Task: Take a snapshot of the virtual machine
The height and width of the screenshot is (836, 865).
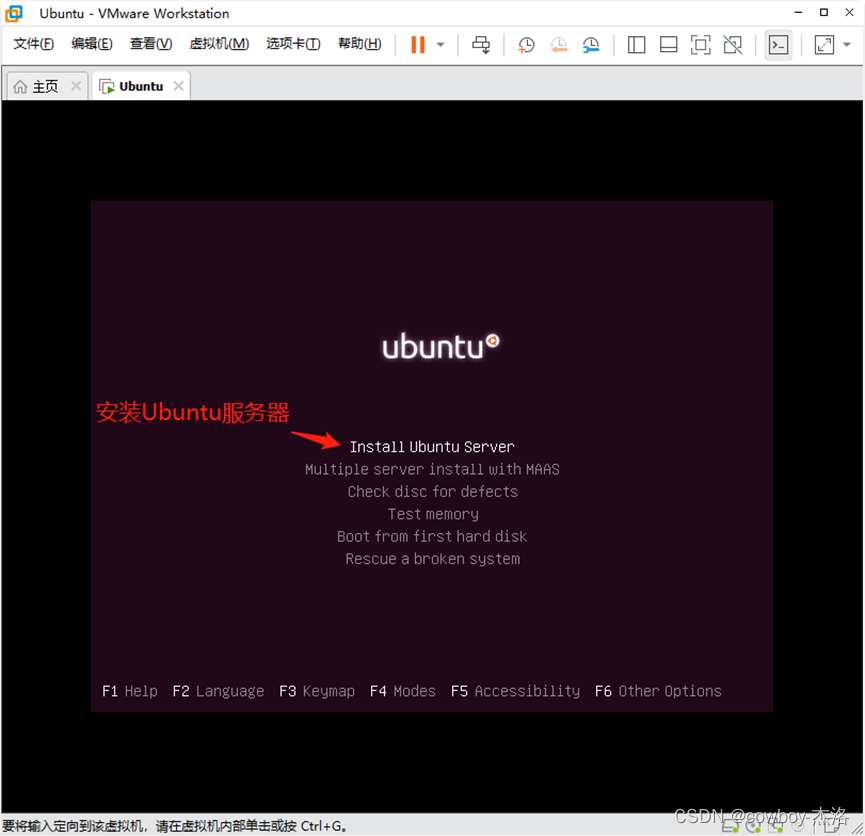Action: 526,44
